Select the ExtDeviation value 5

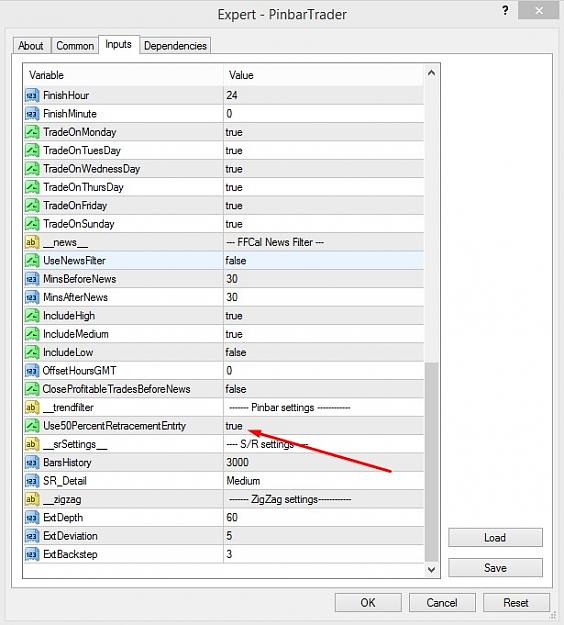[x=229, y=536]
